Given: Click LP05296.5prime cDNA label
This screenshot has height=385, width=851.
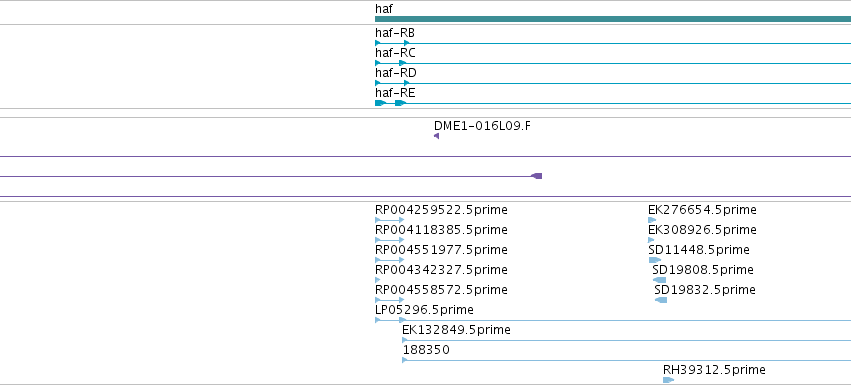Looking at the screenshot, I should [424, 310].
